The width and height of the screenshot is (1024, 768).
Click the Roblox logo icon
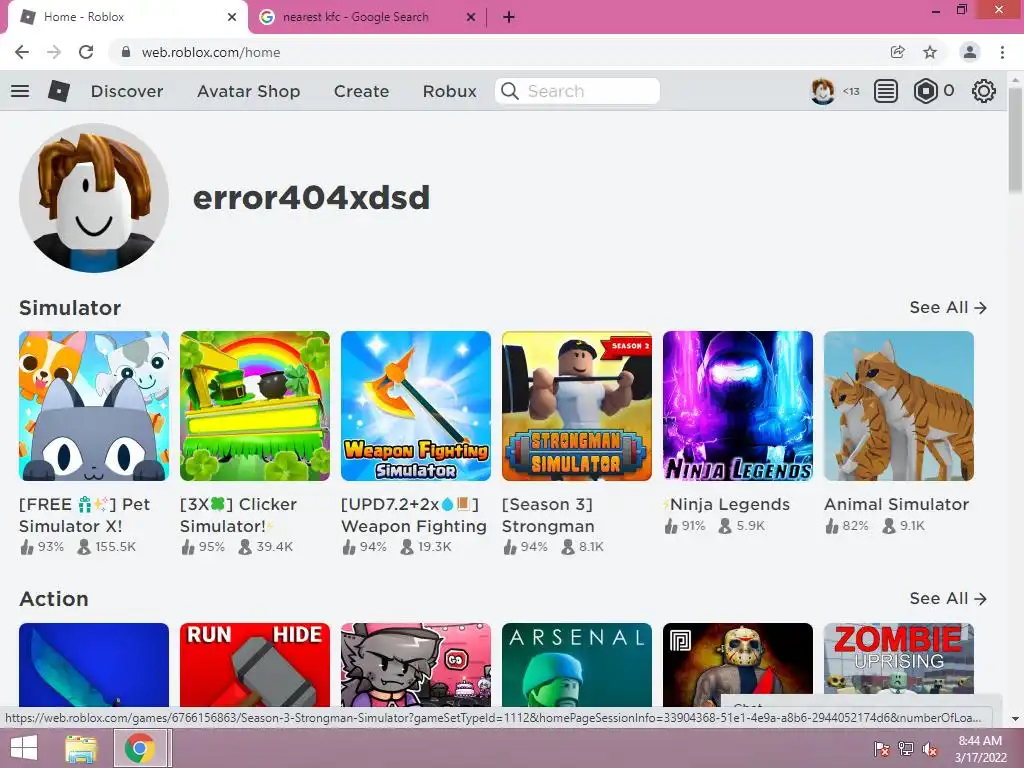tap(59, 91)
